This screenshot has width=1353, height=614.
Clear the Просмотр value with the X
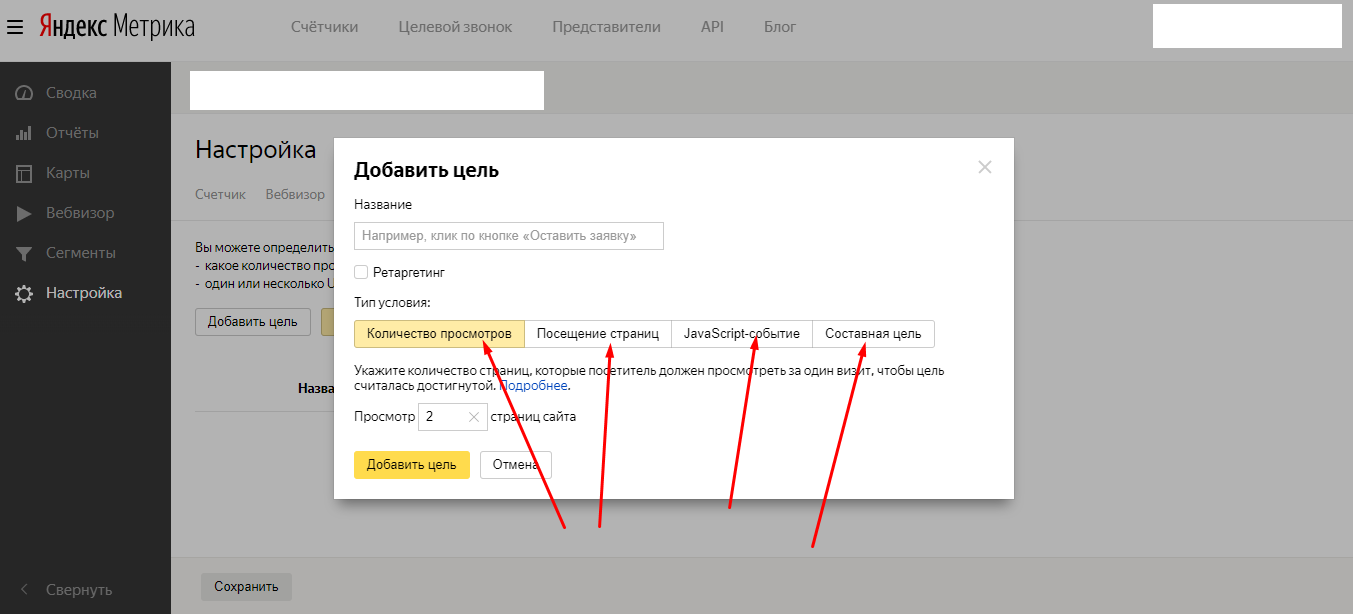(474, 417)
